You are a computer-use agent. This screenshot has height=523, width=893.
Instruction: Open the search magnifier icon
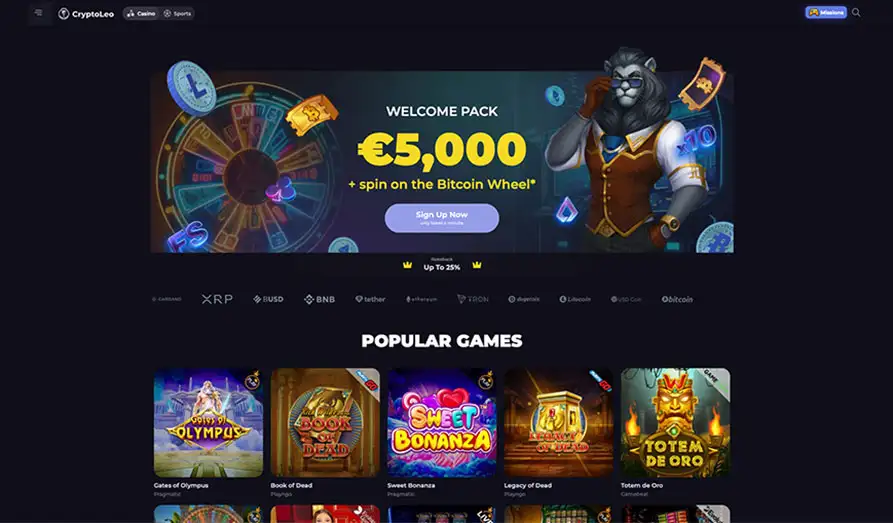pos(856,13)
